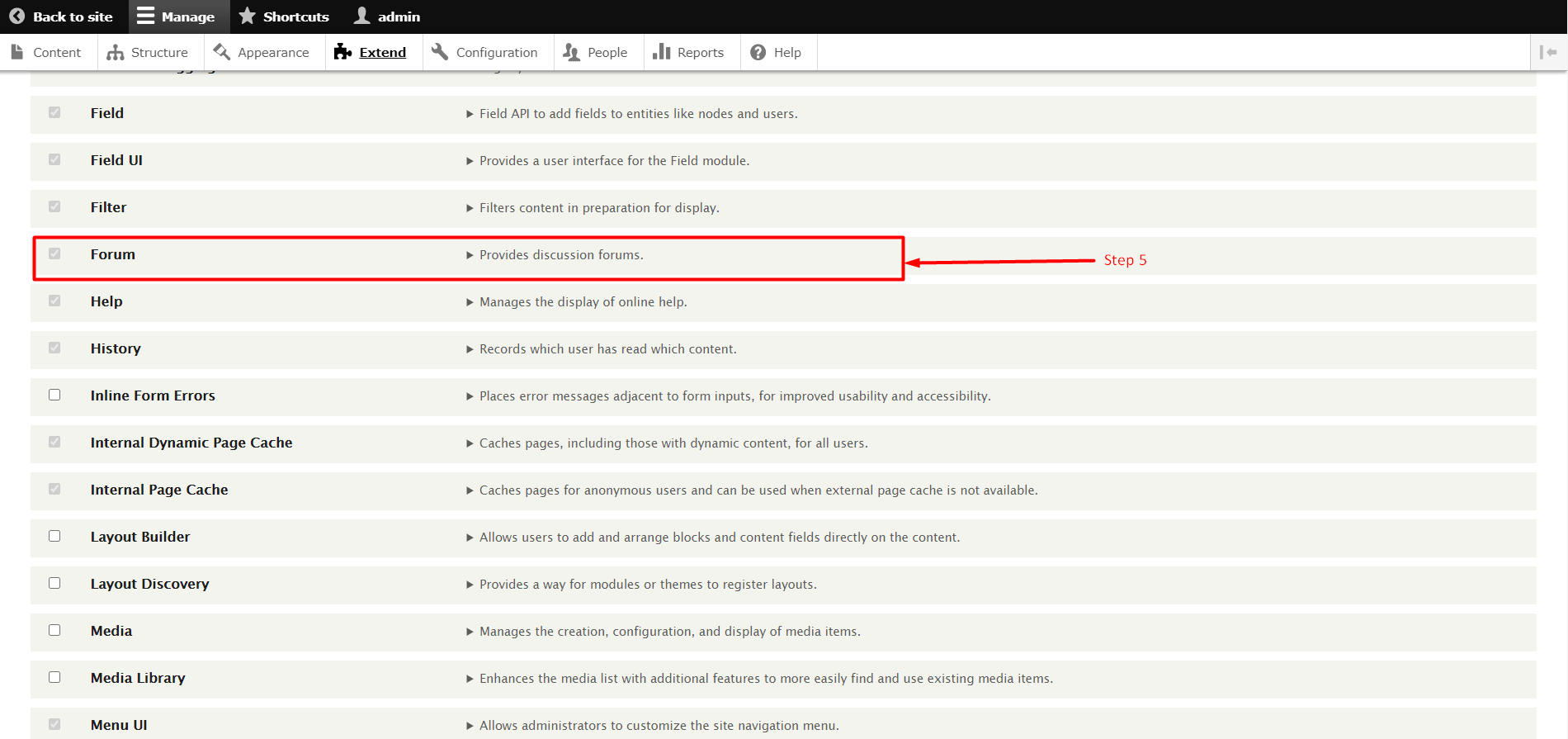Viewport: 1568px width, 739px height.
Task: Enable the Layout Builder checkbox
Action: [x=54, y=536]
